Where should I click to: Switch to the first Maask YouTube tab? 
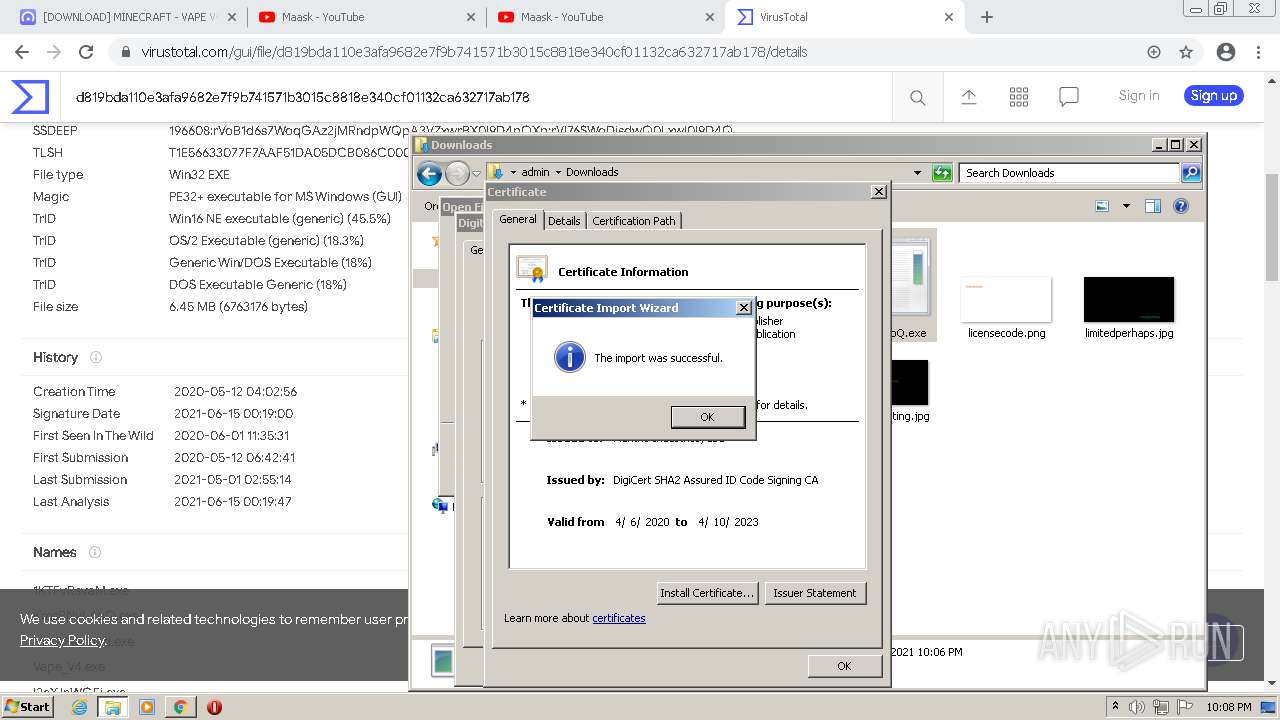[x=366, y=17]
